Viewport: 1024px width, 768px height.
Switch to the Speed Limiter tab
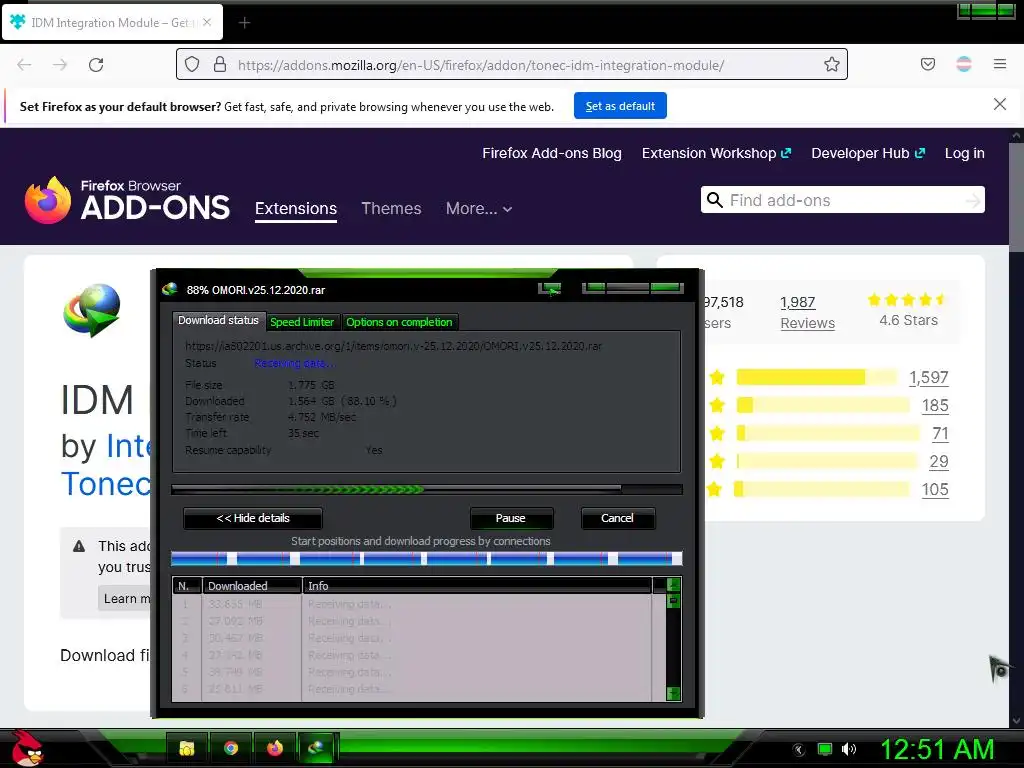(302, 322)
